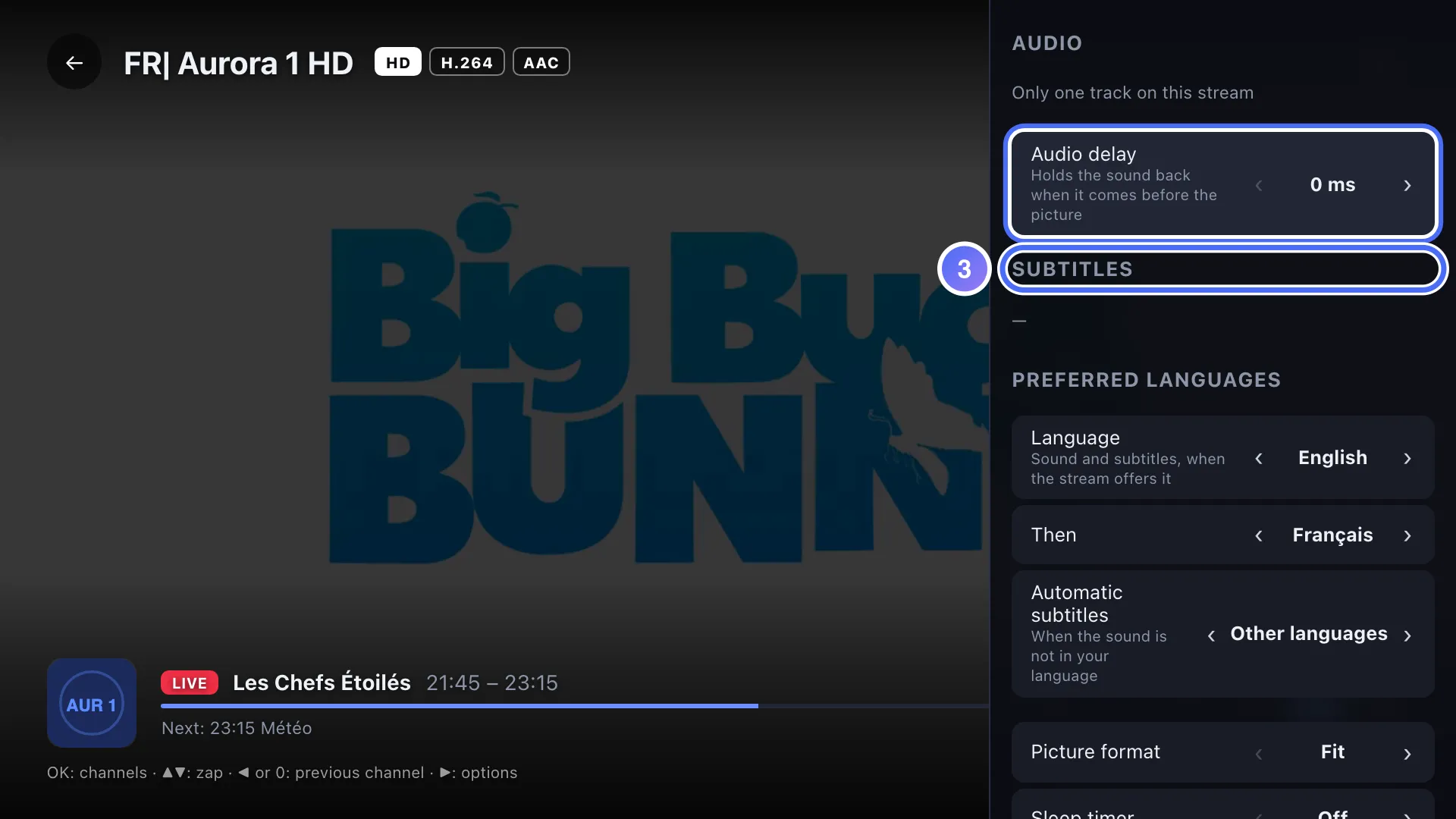This screenshot has height=819, width=1456.
Task: Change Picture format back from Fit
Action: pos(1259,754)
